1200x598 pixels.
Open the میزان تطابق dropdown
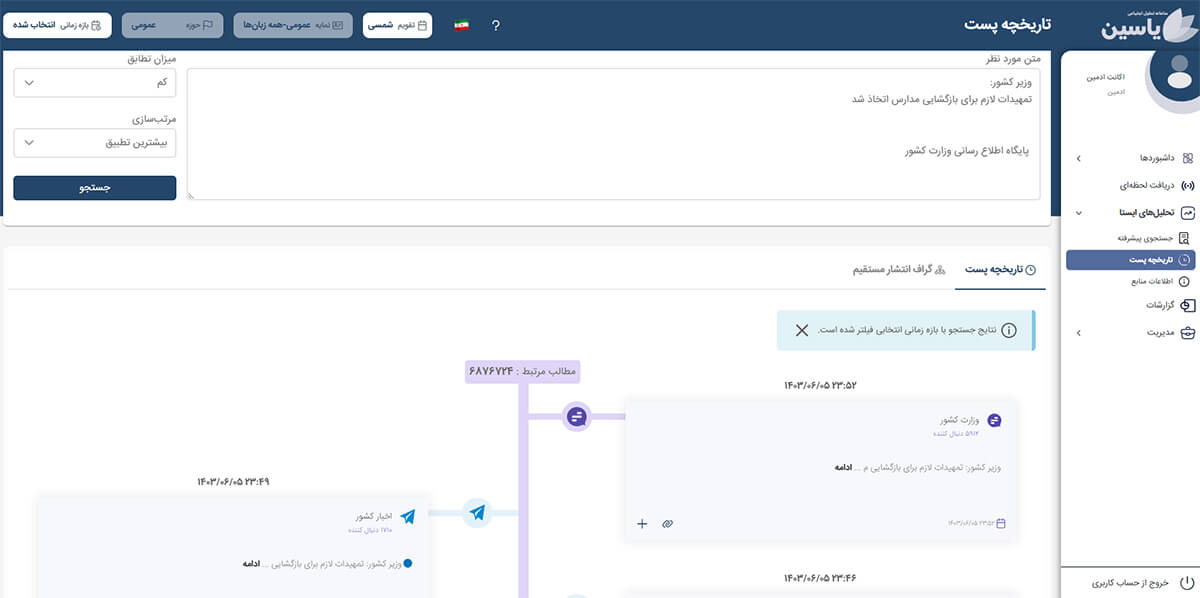tap(95, 83)
